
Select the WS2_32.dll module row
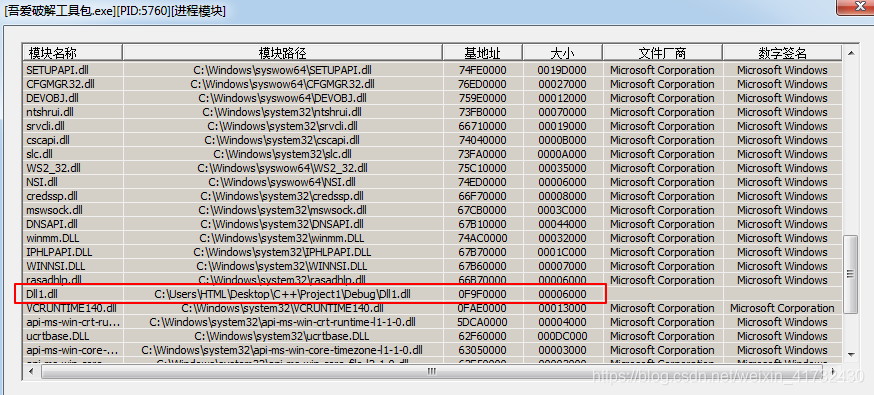(432, 168)
